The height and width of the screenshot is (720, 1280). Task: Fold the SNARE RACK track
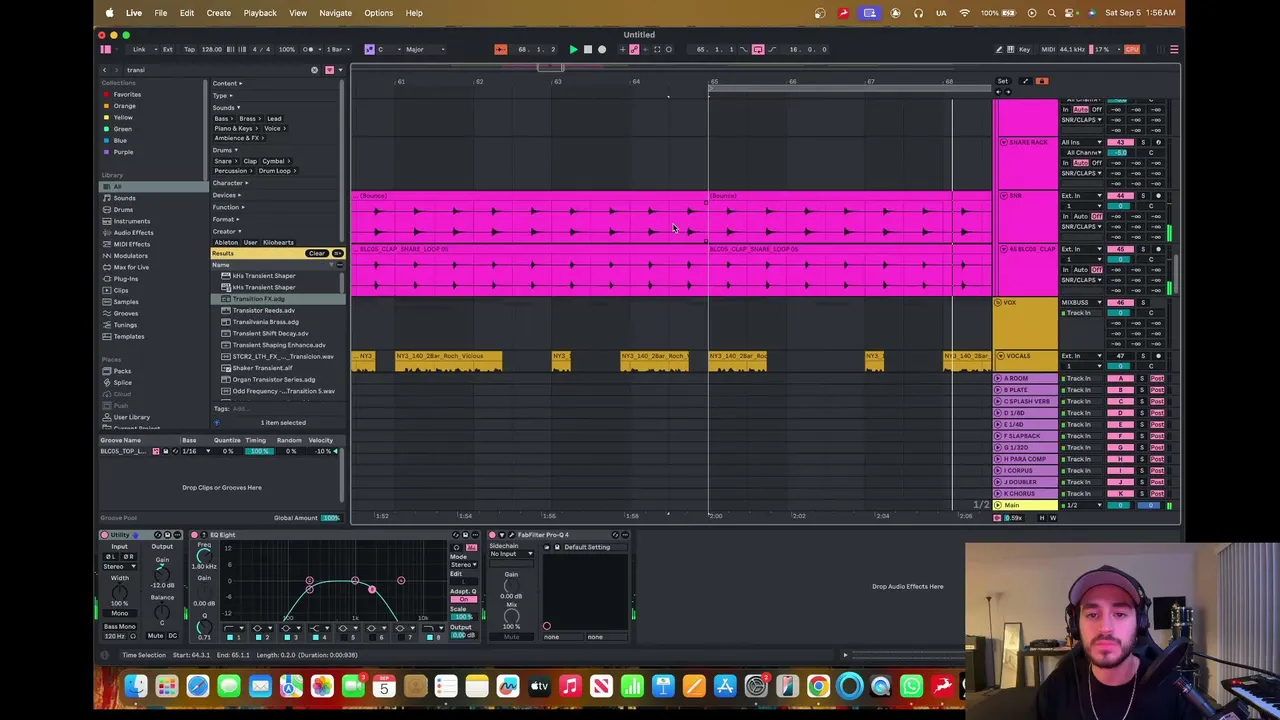pos(1003,142)
